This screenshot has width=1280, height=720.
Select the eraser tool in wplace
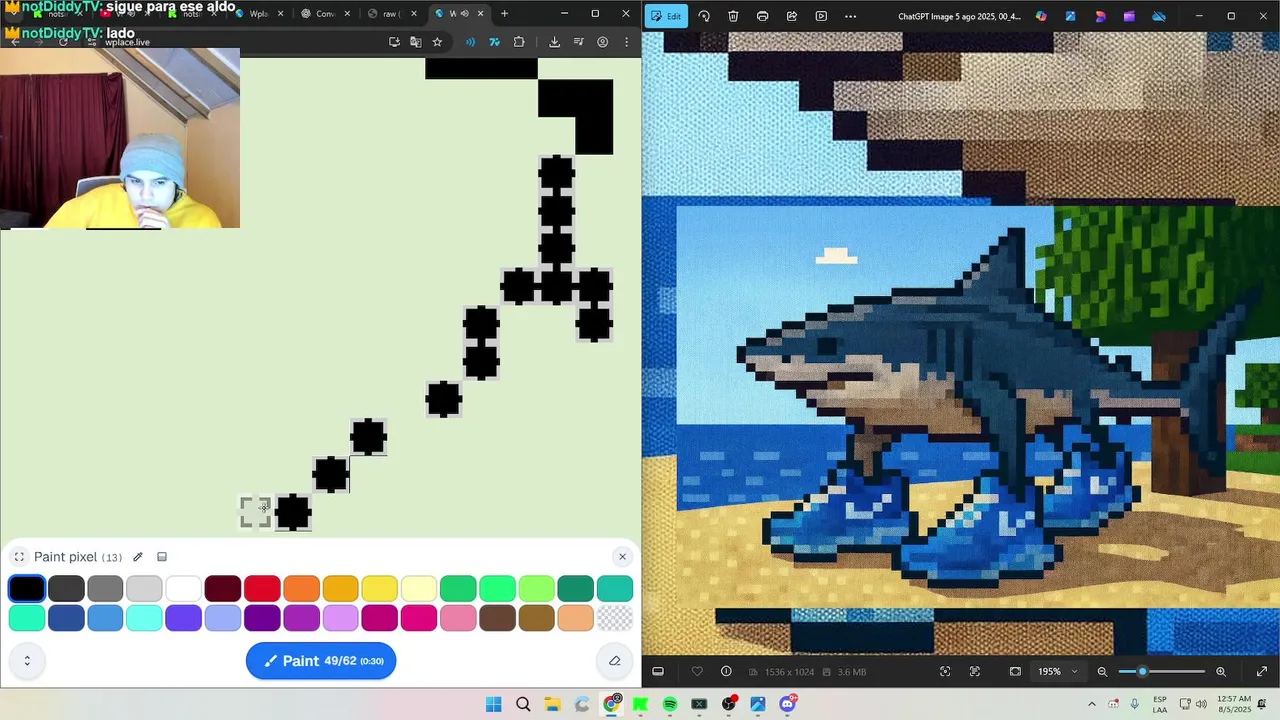(x=614, y=661)
